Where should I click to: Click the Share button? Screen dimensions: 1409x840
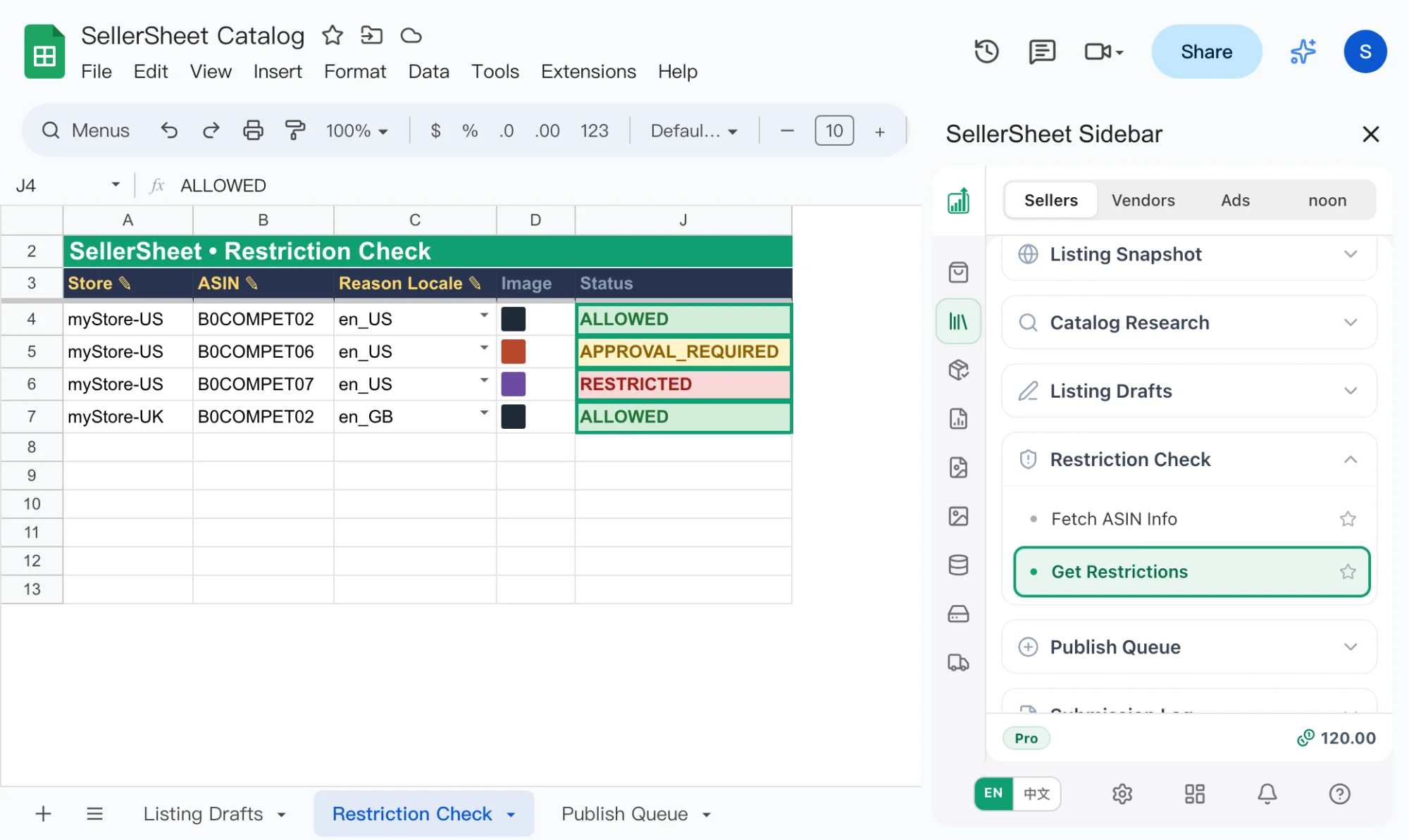coord(1206,51)
